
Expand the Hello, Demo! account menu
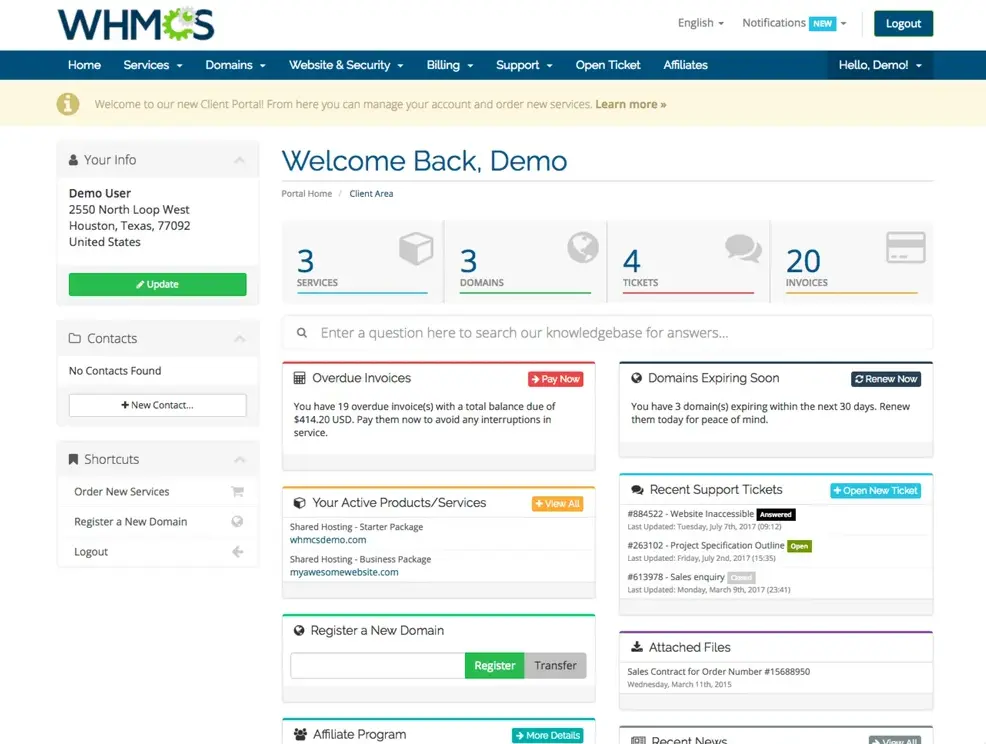(x=880, y=65)
